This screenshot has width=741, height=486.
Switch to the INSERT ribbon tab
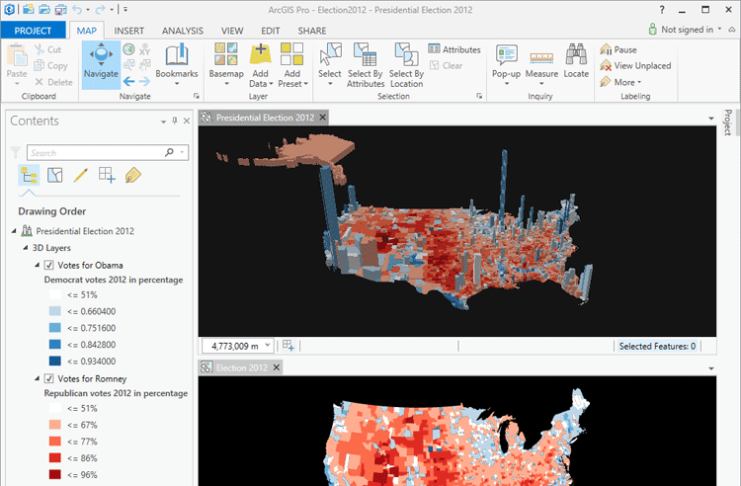point(129,31)
